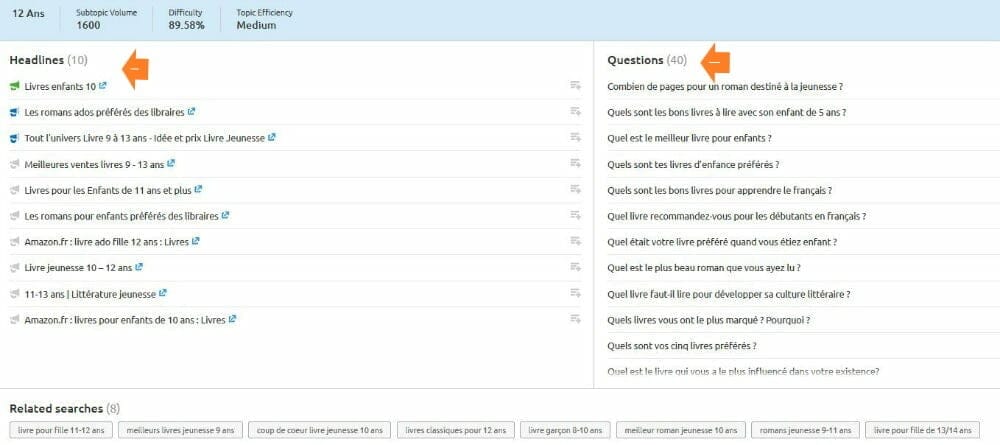Click add-to-list icon for "Les romans ados" row

click(575, 112)
